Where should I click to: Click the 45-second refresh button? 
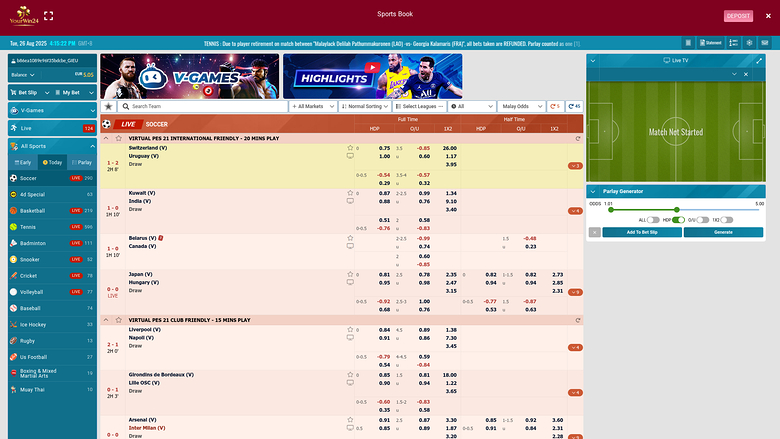pyautogui.click(x=574, y=106)
